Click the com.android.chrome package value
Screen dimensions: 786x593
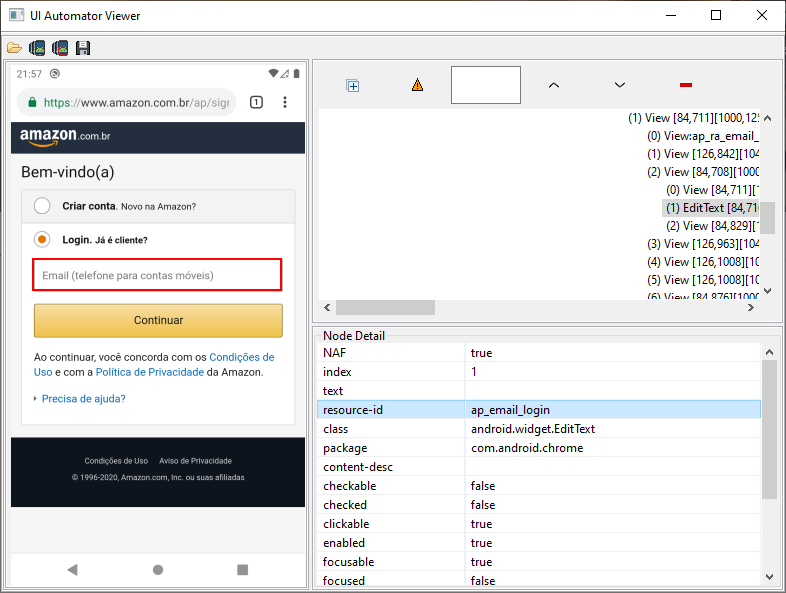[x=527, y=448]
